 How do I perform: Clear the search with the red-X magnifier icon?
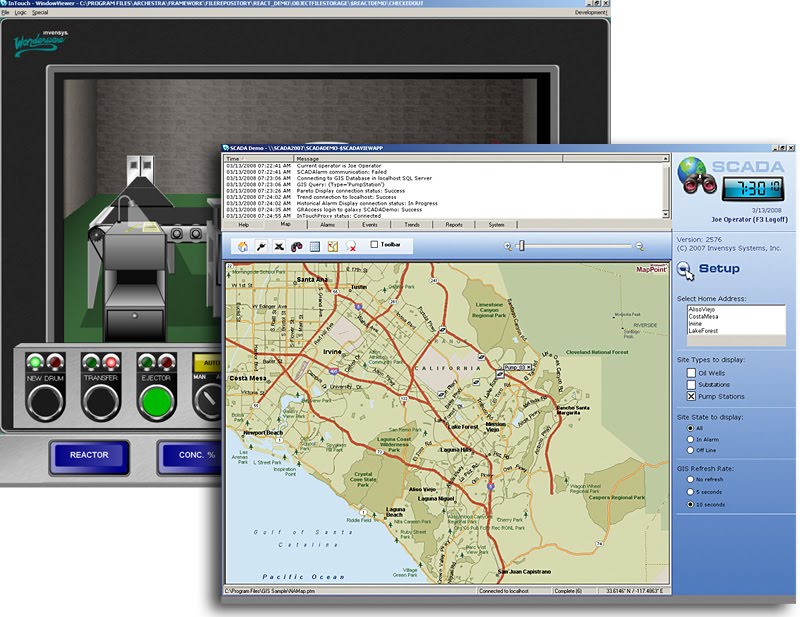351,247
